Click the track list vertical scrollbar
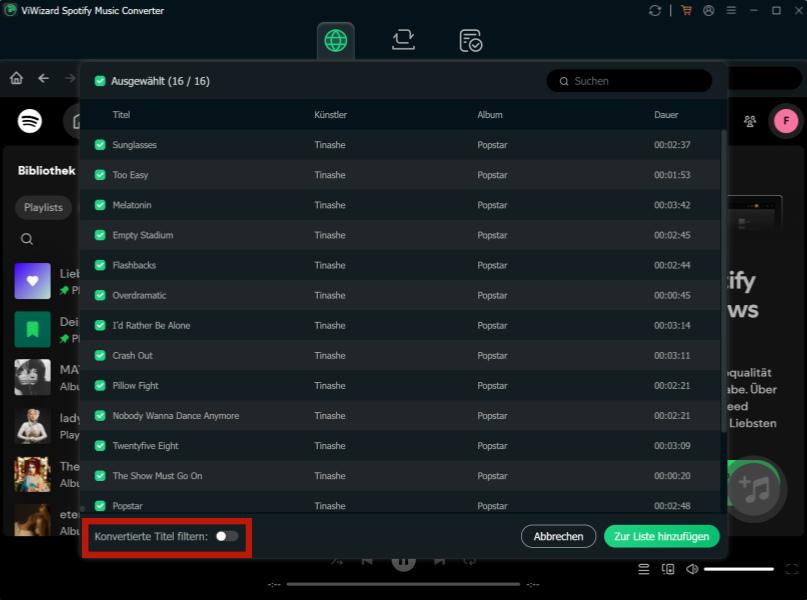807x600 pixels. (x=724, y=282)
